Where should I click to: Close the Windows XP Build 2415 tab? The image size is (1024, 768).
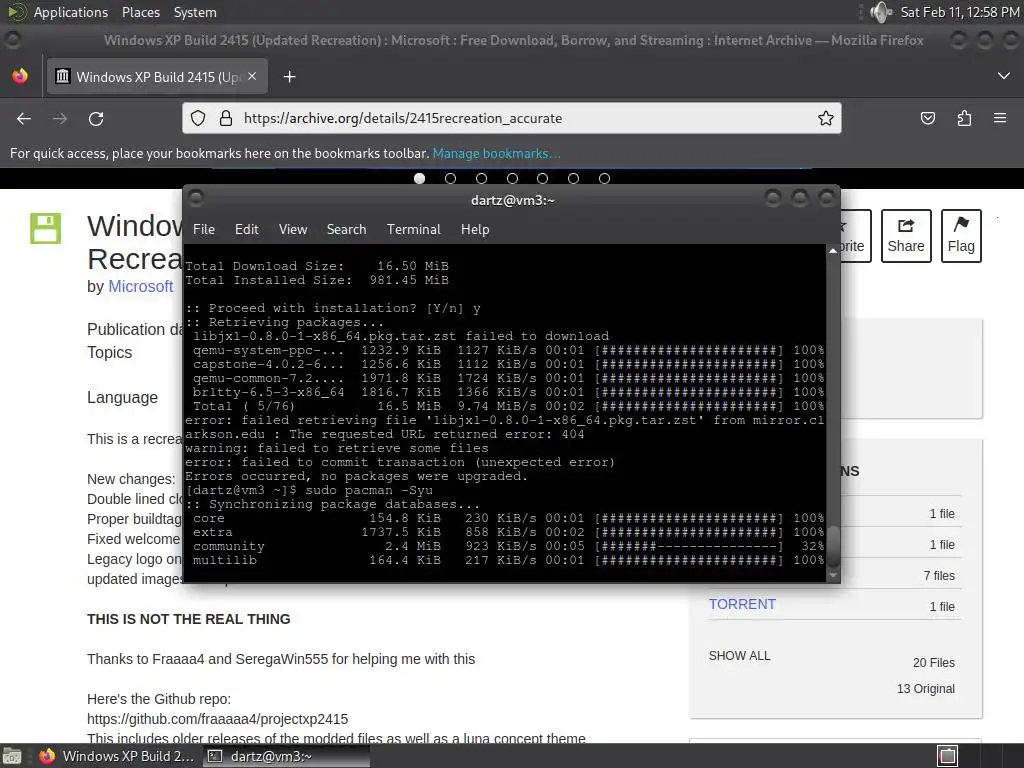tap(252, 76)
